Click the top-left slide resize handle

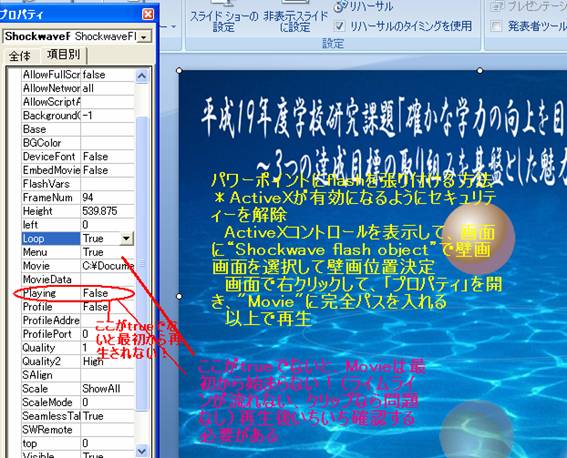click(179, 70)
